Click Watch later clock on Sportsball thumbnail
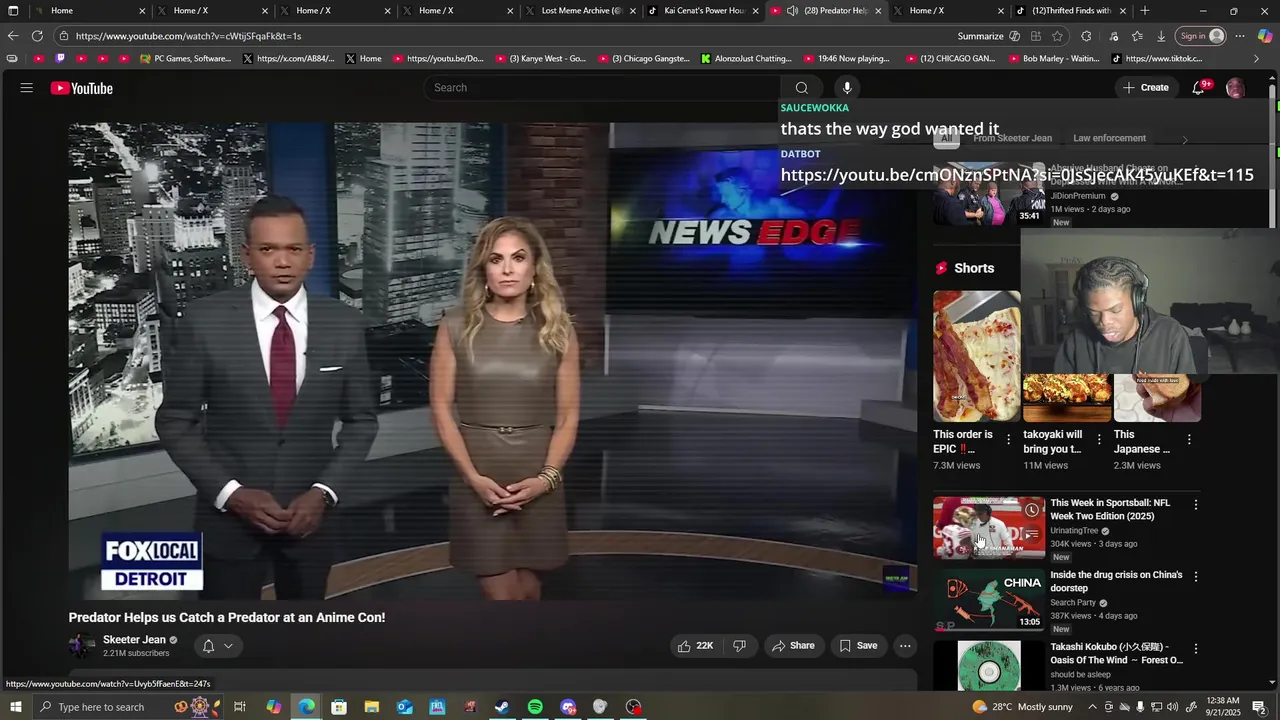This screenshot has height=720, width=1280. click(1031, 510)
